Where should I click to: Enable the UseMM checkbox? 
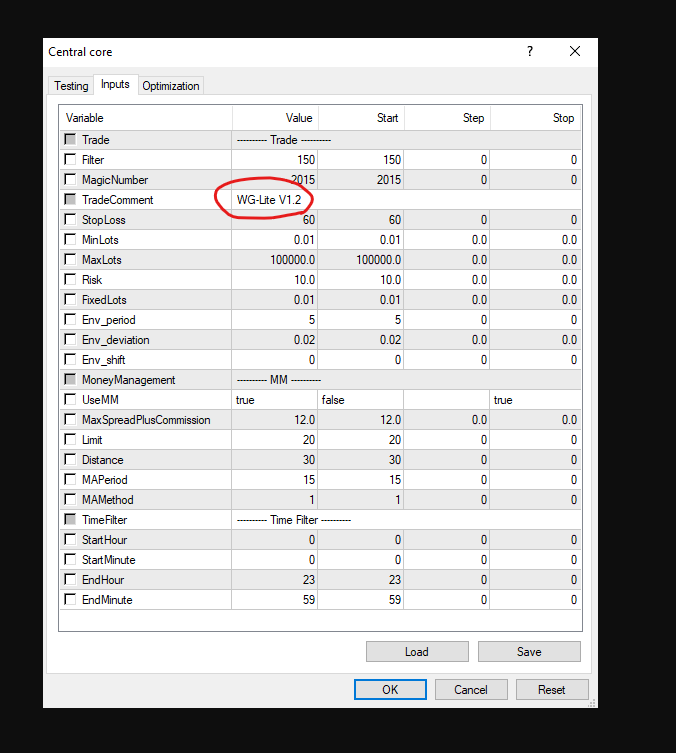click(x=70, y=399)
